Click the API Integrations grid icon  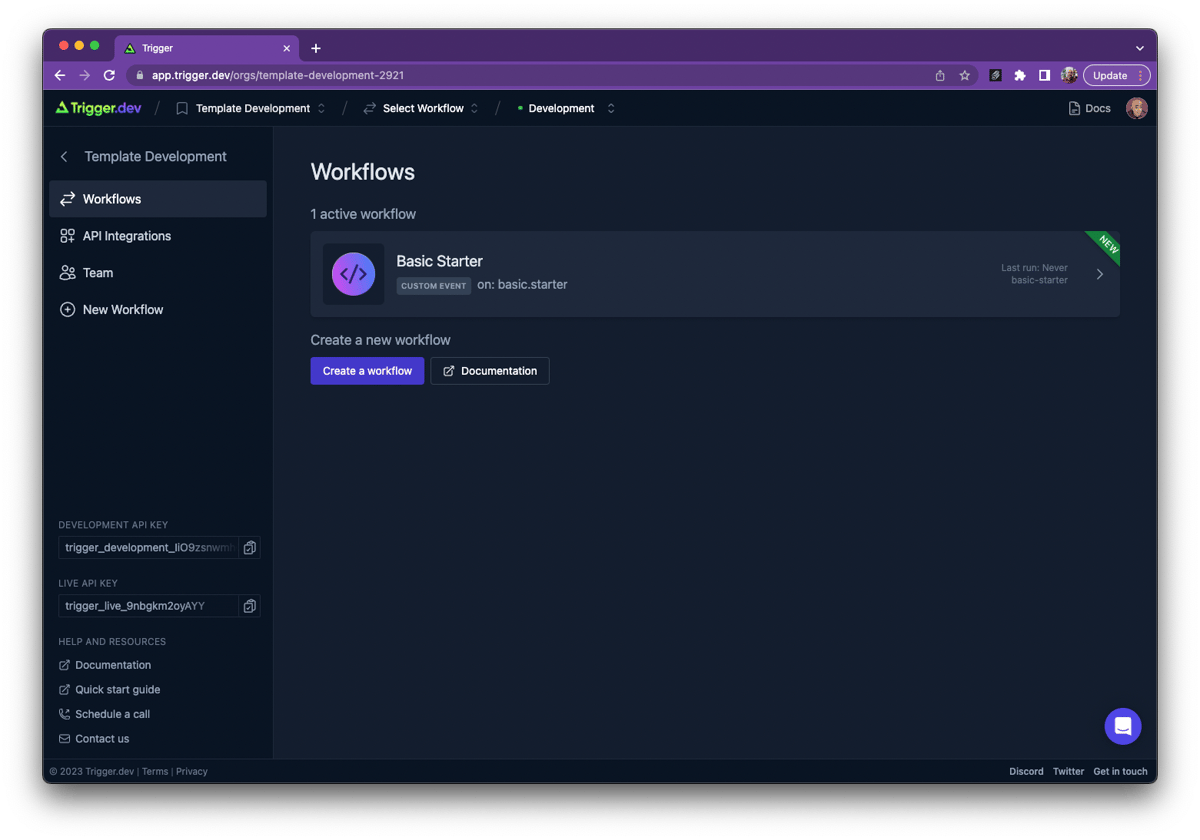(x=67, y=236)
